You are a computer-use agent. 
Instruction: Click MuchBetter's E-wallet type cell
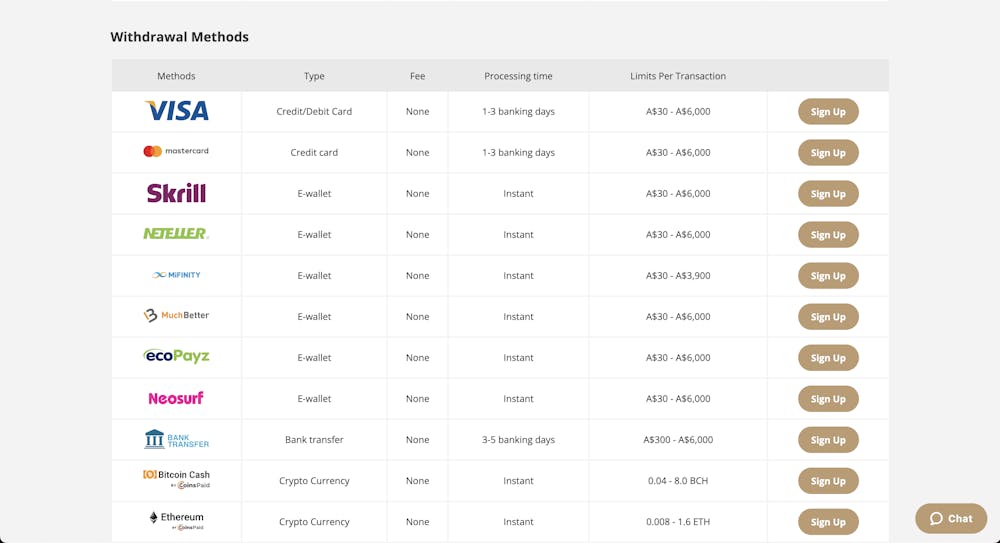314,316
